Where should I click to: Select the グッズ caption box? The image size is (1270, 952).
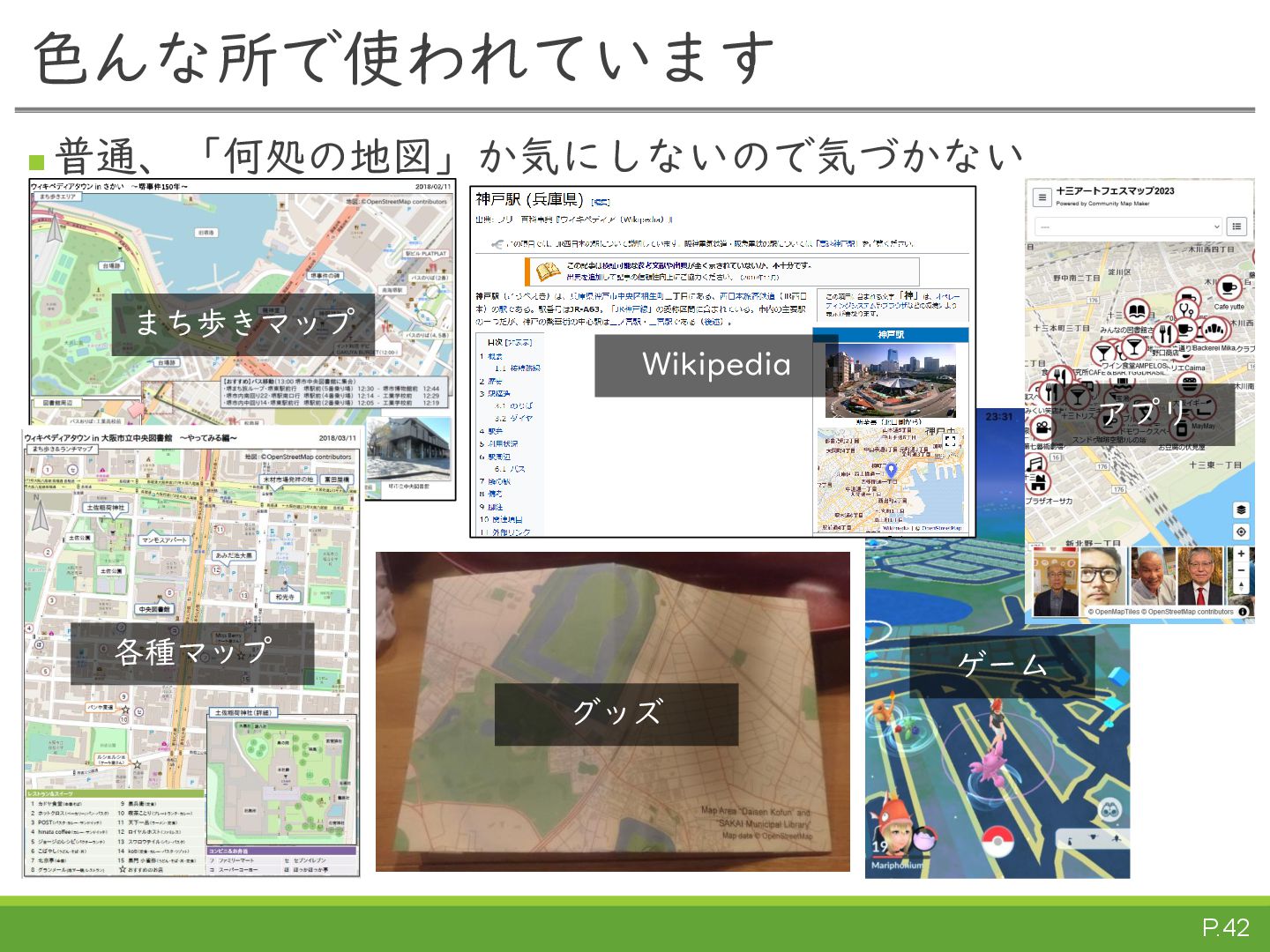616,714
